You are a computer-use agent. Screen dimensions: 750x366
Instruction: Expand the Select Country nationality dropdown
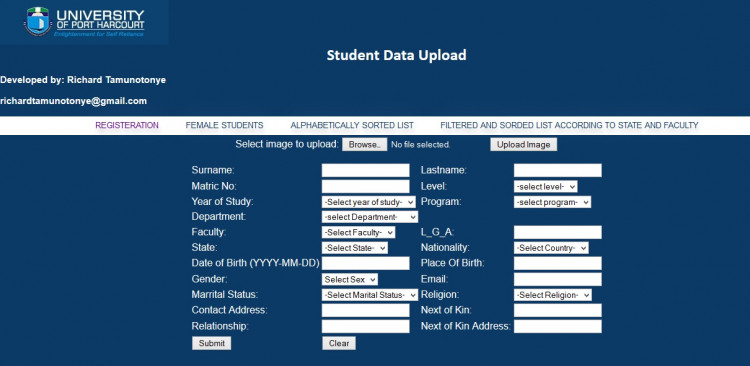(x=551, y=248)
